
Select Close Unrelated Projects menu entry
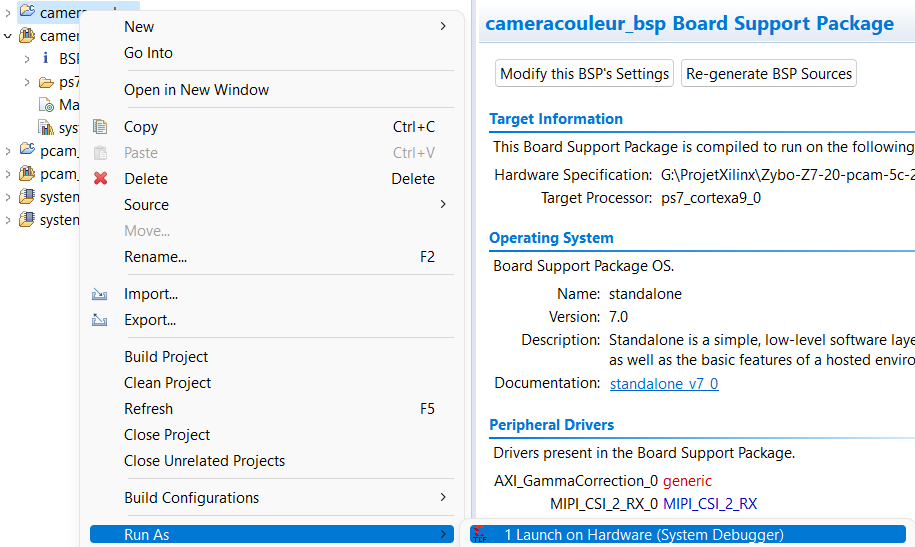click(x=204, y=461)
